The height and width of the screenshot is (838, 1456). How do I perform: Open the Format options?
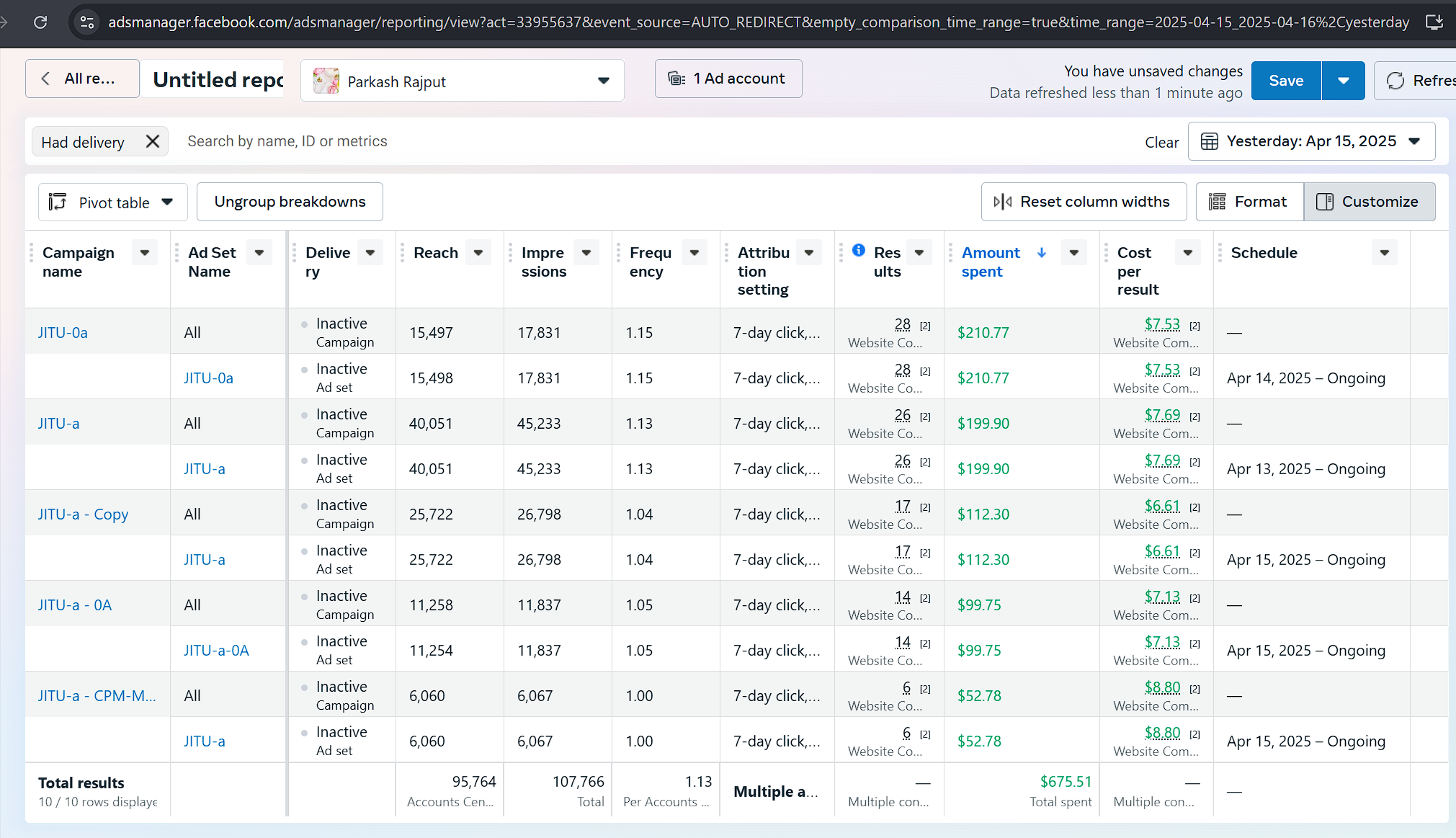1250,202
